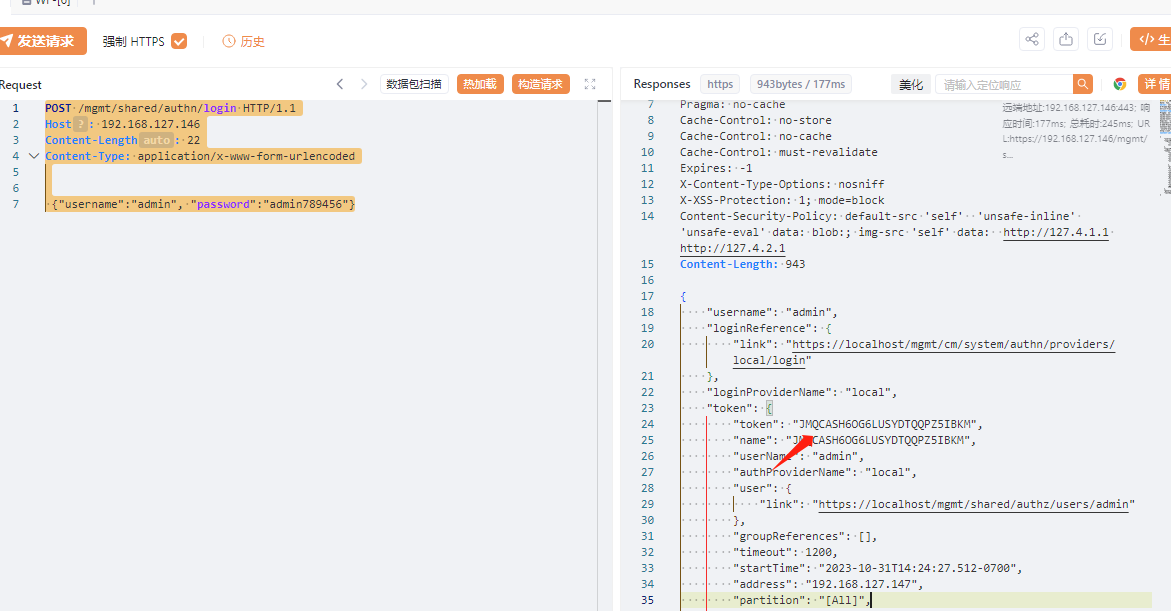Click the export upload icon in top toolbar
This screenshot has width=1171, height=611.
point(1066,39)
